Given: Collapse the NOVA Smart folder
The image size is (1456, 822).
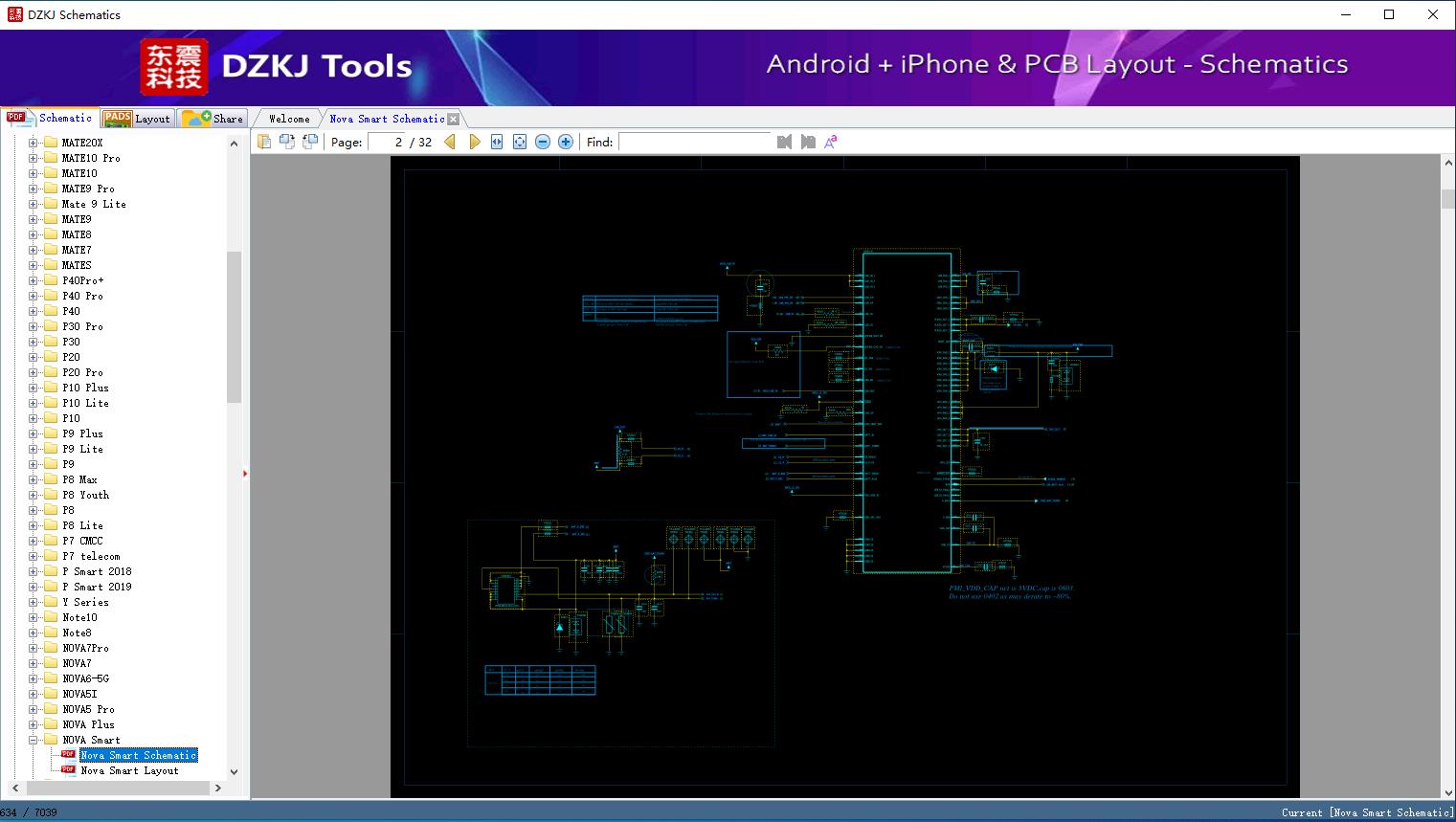Looking at the screenshot, I should (34, 740).
